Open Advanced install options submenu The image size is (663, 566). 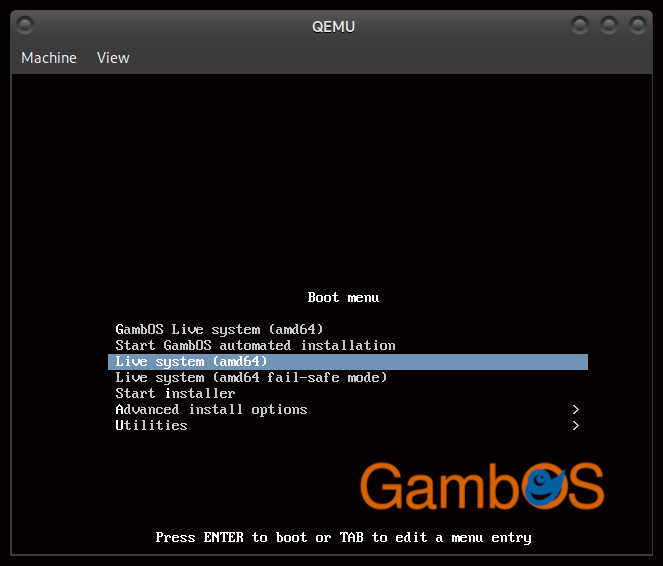click(x=211, y=409)
